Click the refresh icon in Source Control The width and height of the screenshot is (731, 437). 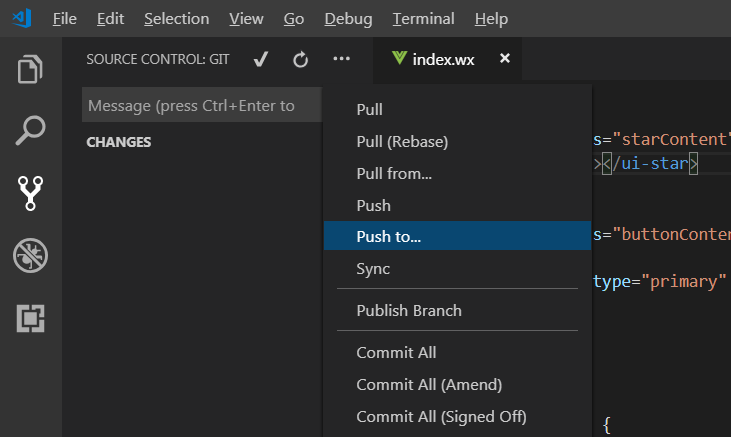tap(301, 60)
